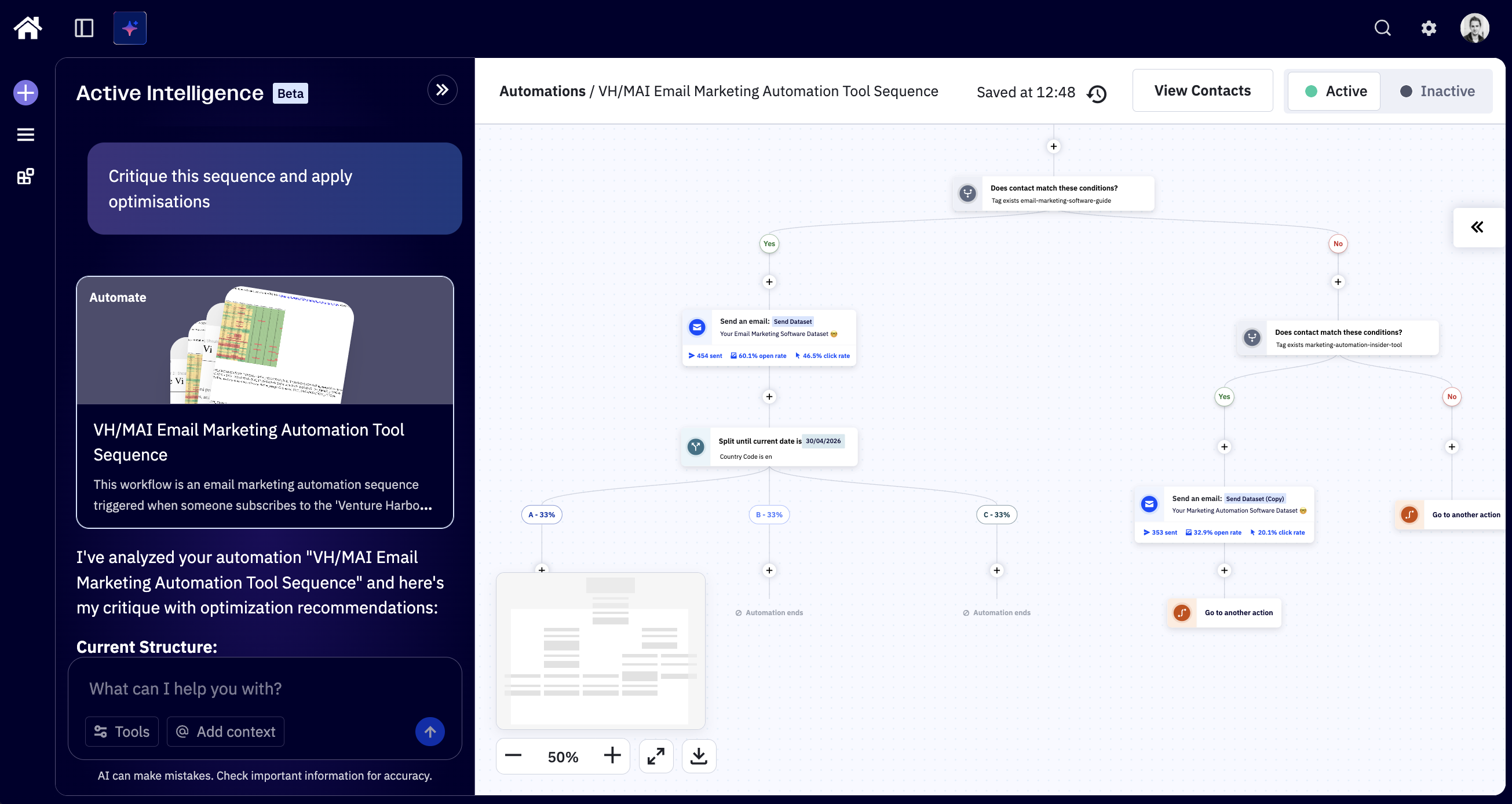
Task: Add step below Send Dataset (Copy) email
Action: click(x=1224, y=571)
